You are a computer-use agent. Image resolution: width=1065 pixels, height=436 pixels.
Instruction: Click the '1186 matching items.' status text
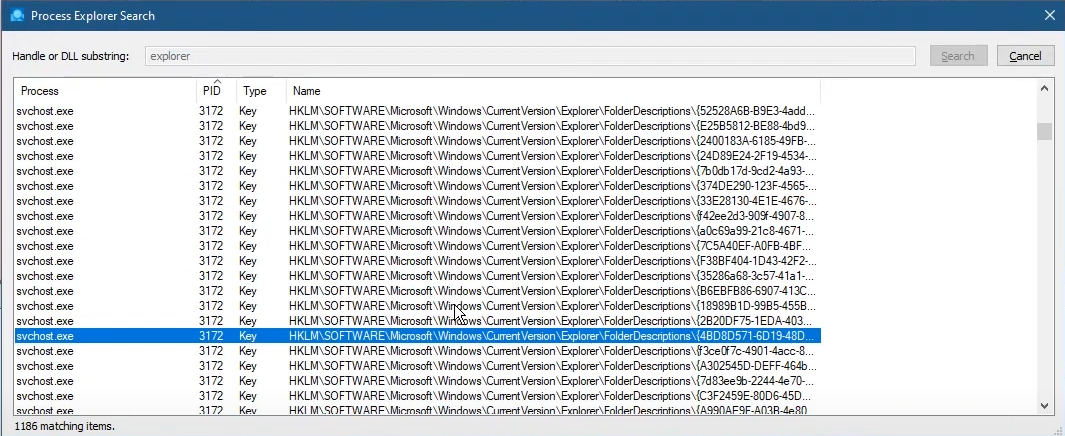[65, 426]
